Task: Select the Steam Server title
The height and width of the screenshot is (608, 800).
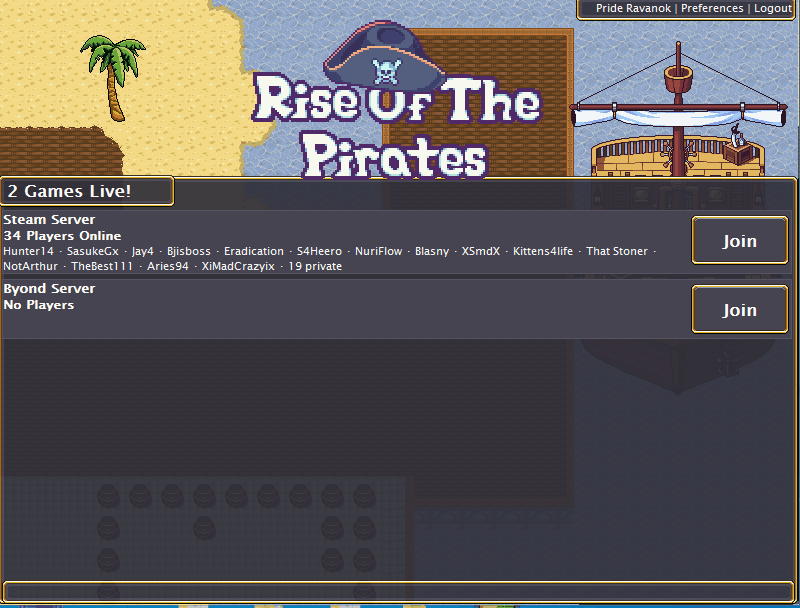Action: [x=49, y=220]
